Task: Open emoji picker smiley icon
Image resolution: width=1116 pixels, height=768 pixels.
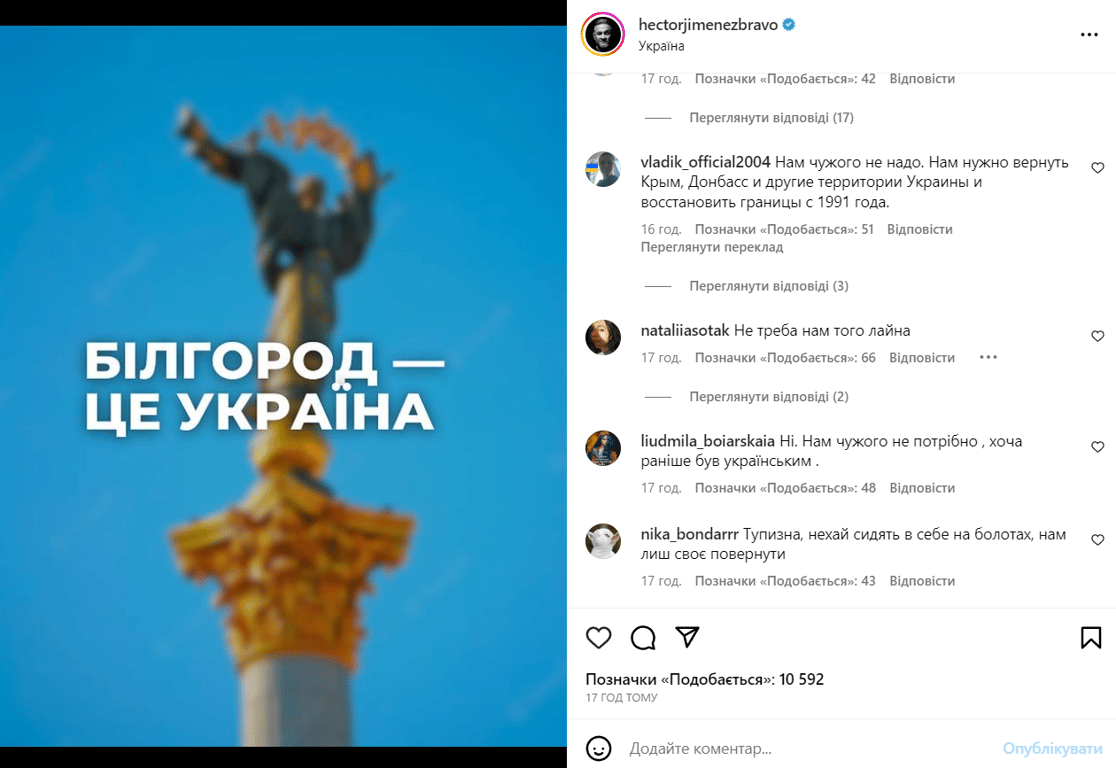Action: pyautogui.click(x=599, y=749)
